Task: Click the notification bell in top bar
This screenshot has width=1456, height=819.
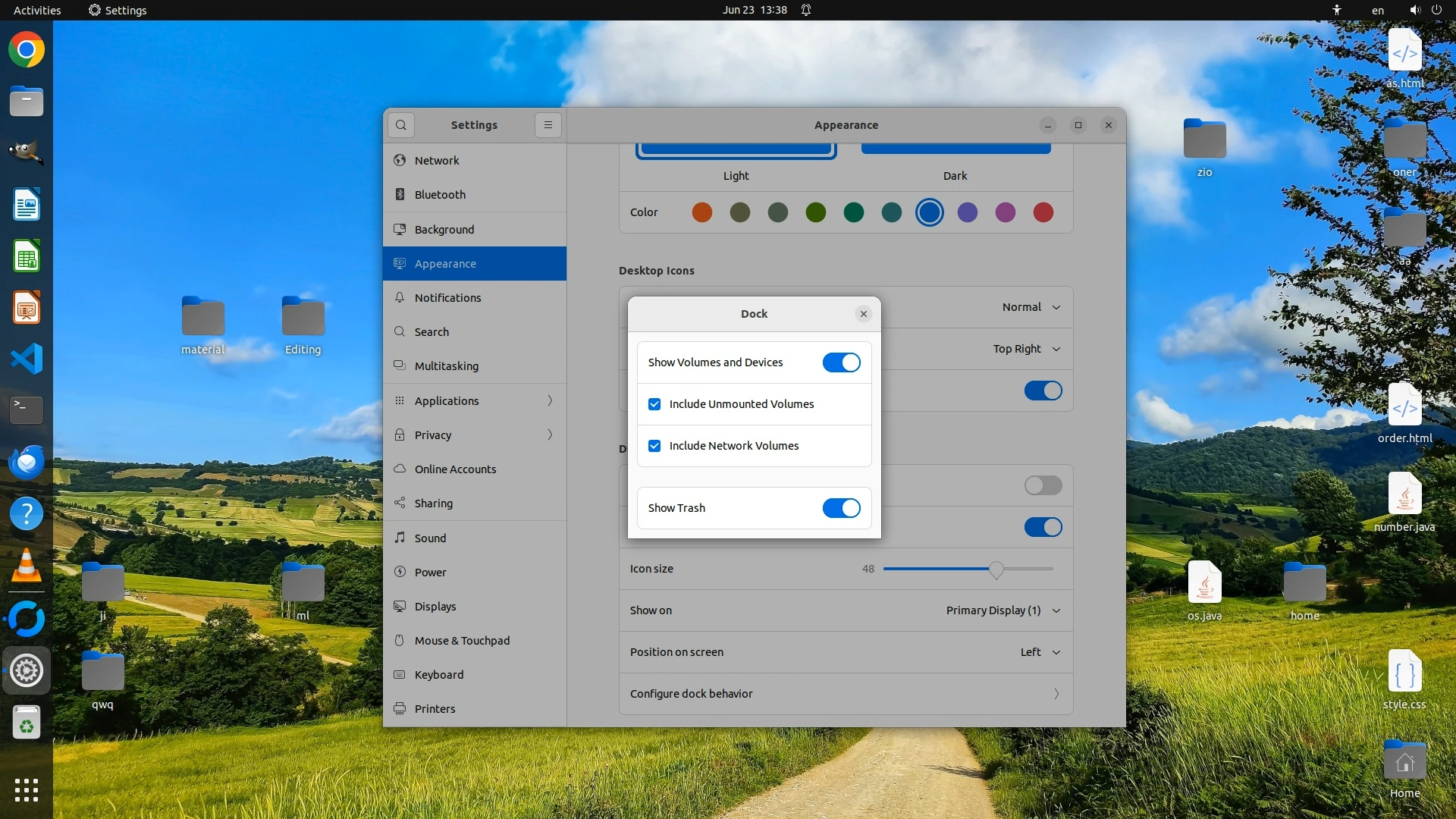Action: pos(806,10)
